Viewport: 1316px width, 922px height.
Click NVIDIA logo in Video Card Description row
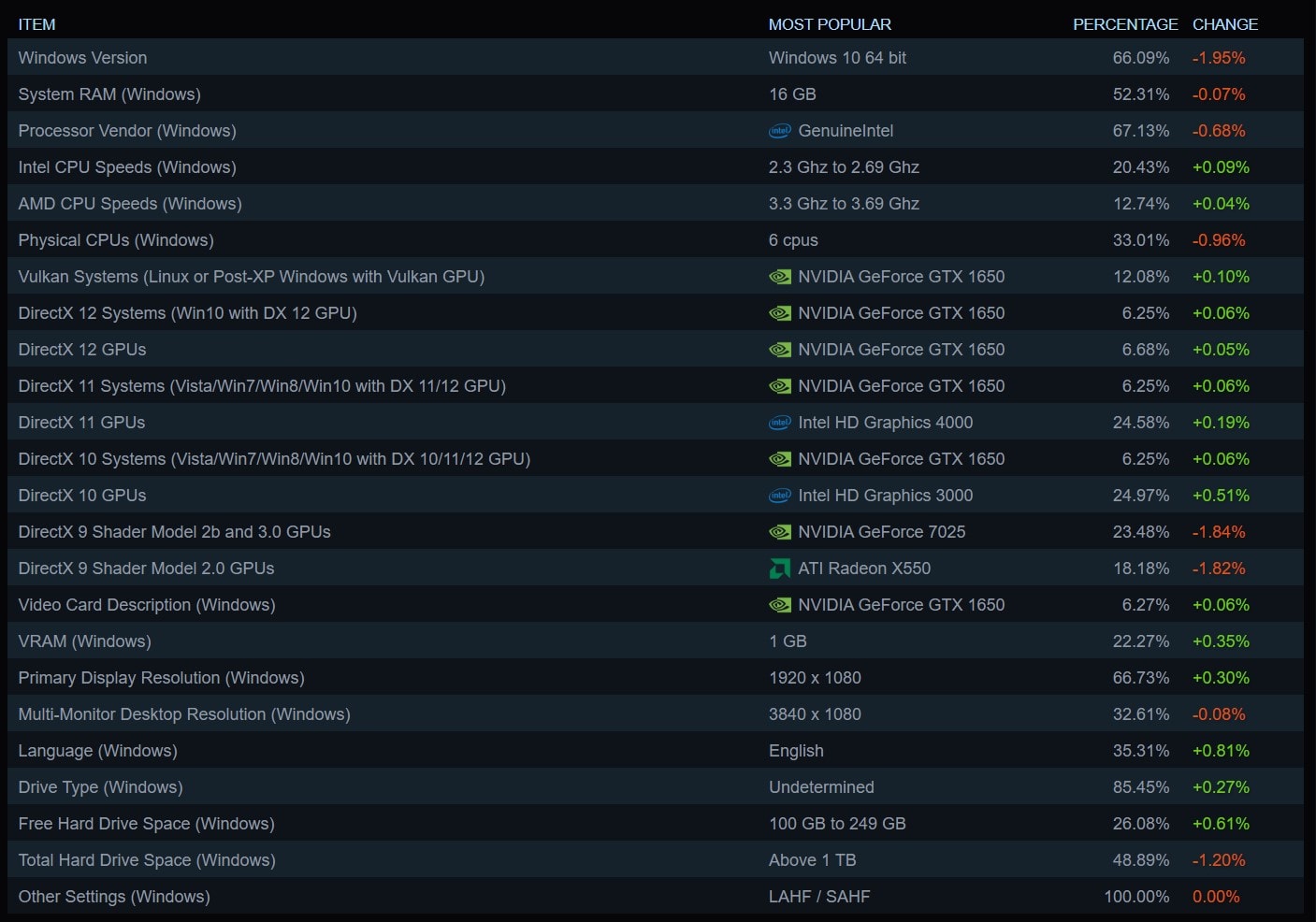[x=779, y=605]
